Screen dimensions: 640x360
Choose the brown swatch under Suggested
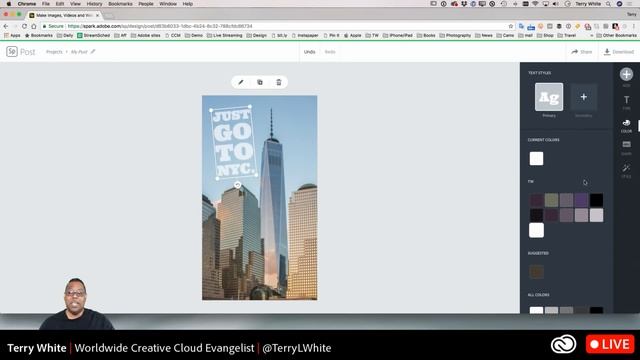(536, 272)
